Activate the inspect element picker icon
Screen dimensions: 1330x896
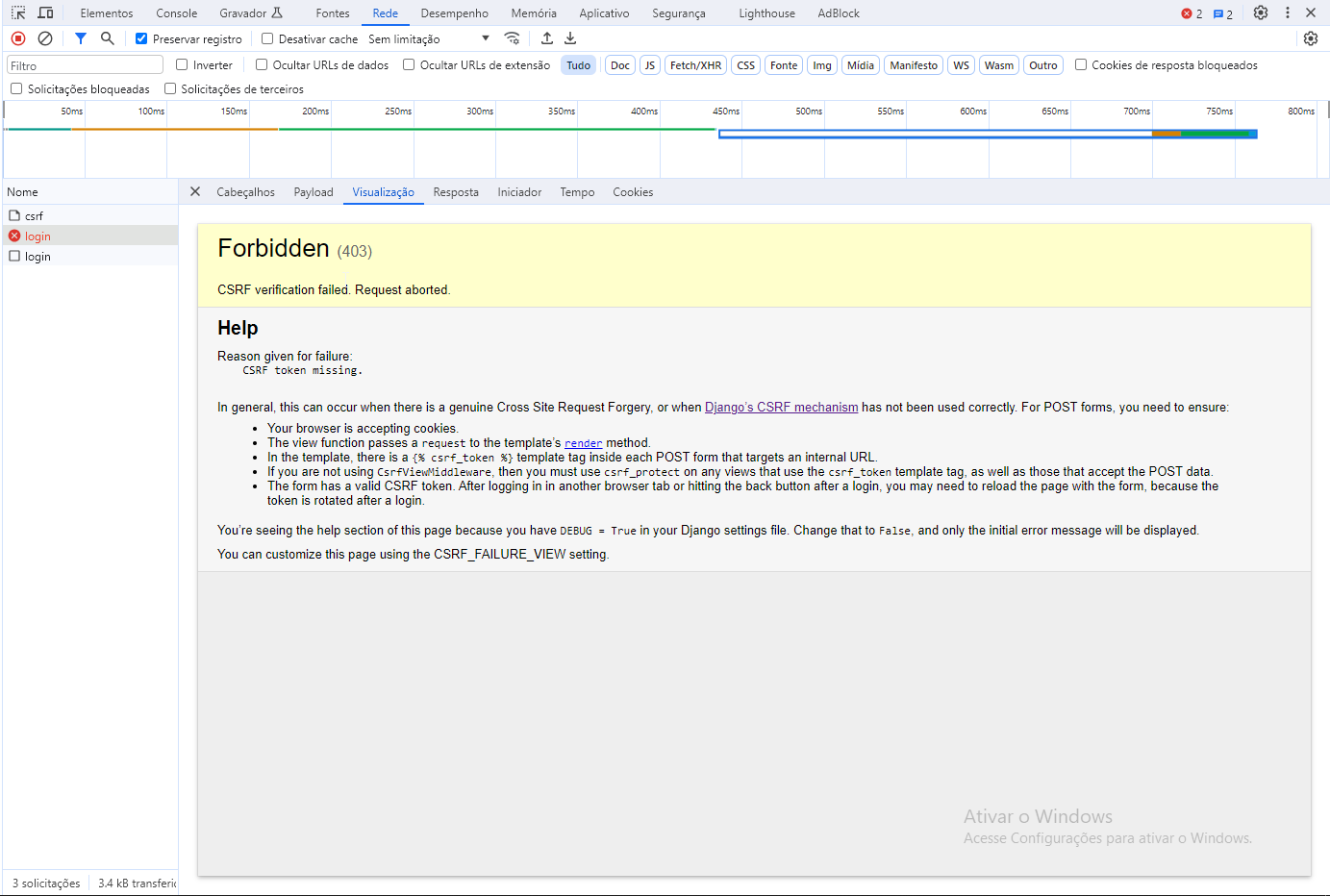(x=18, y=13)
